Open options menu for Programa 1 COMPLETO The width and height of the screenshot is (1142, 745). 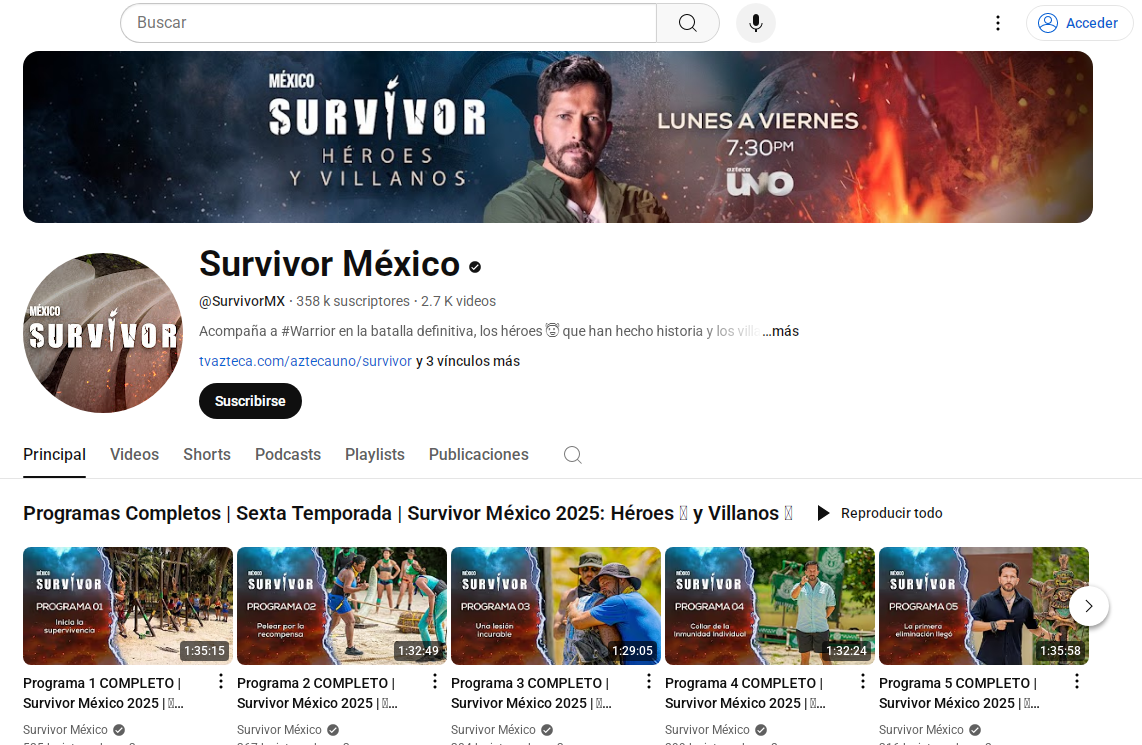(x=221, y=682)
